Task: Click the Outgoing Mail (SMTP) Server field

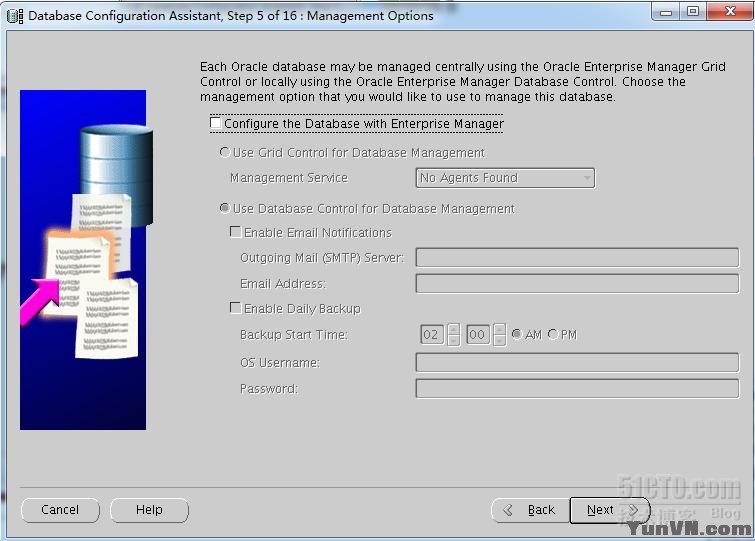Action: tap(577, 258)
